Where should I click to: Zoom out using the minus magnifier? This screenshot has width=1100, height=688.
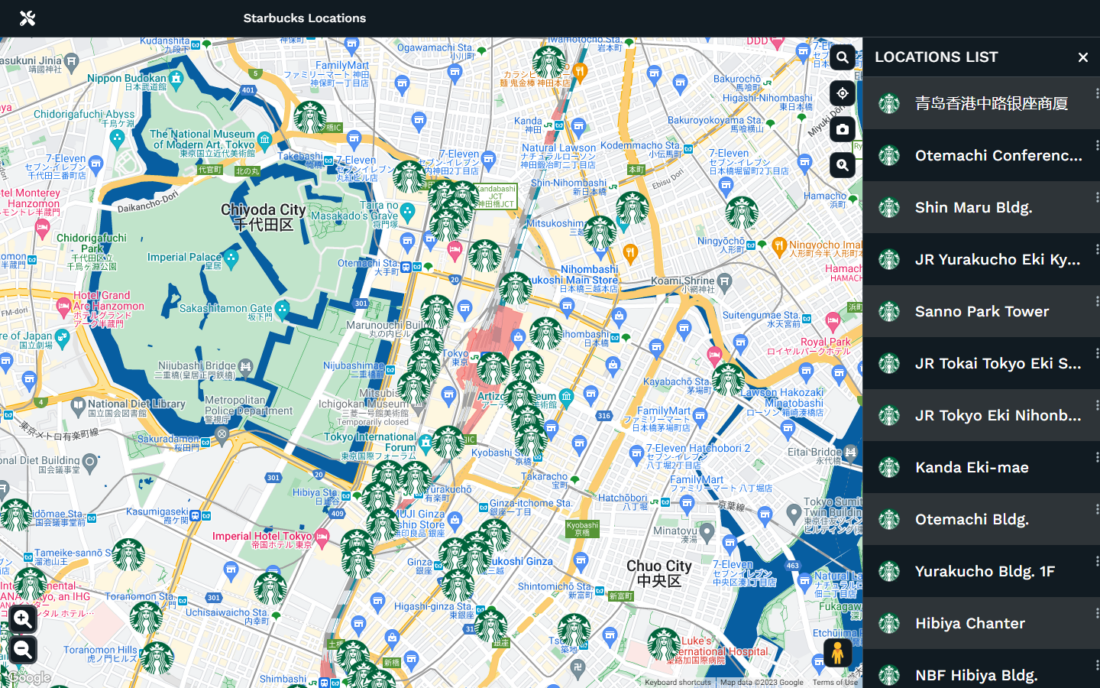pos(22,650)
